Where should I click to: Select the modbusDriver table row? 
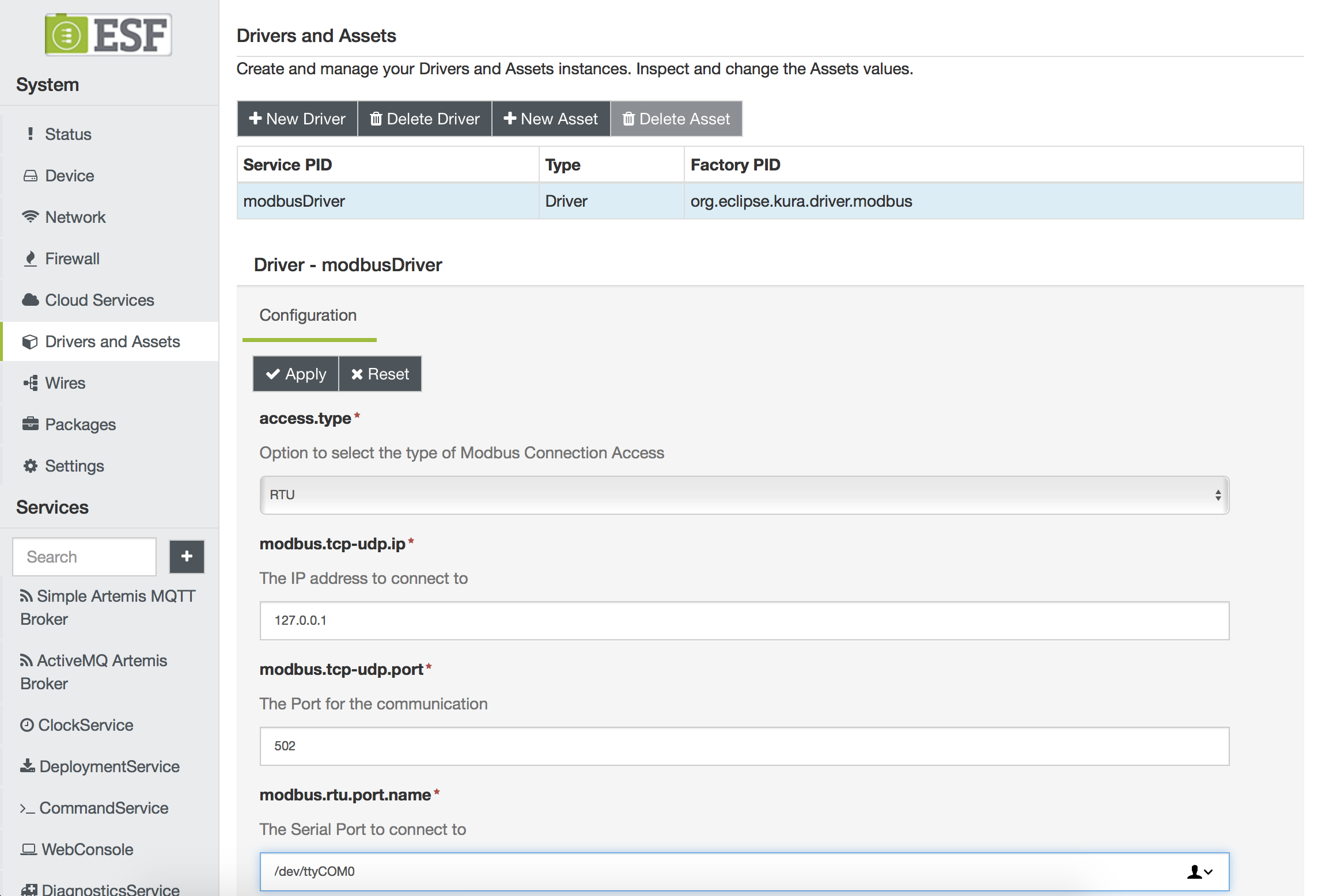pos(770,201)
